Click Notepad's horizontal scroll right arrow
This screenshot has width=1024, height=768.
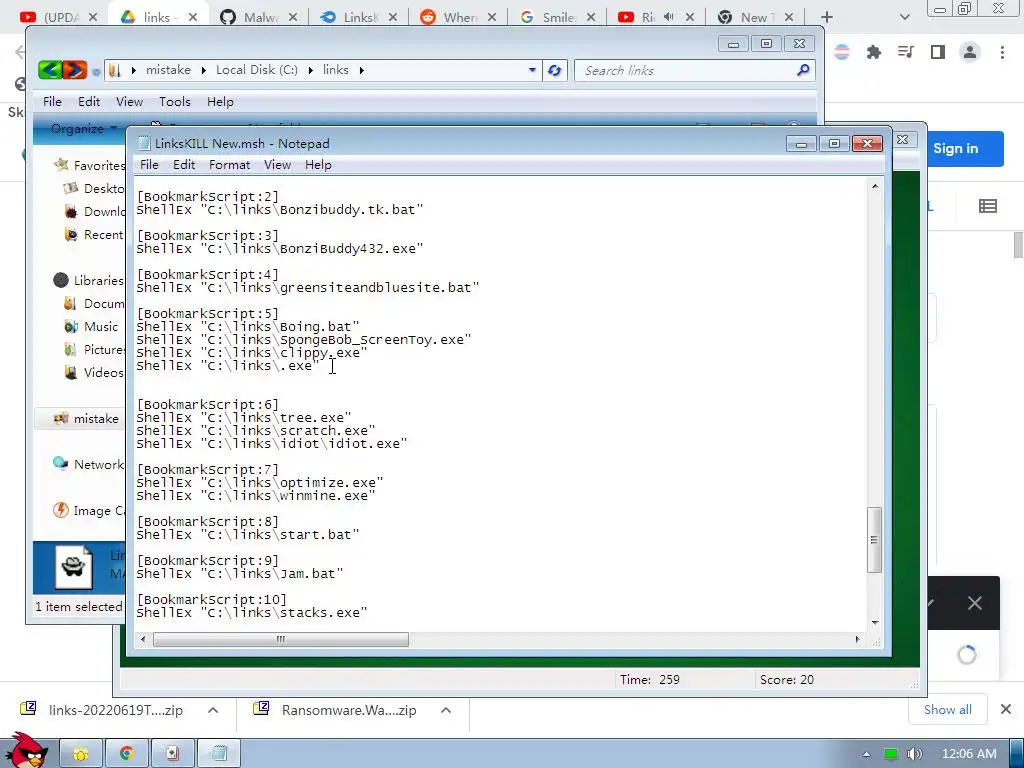click(x=857, y=639)
